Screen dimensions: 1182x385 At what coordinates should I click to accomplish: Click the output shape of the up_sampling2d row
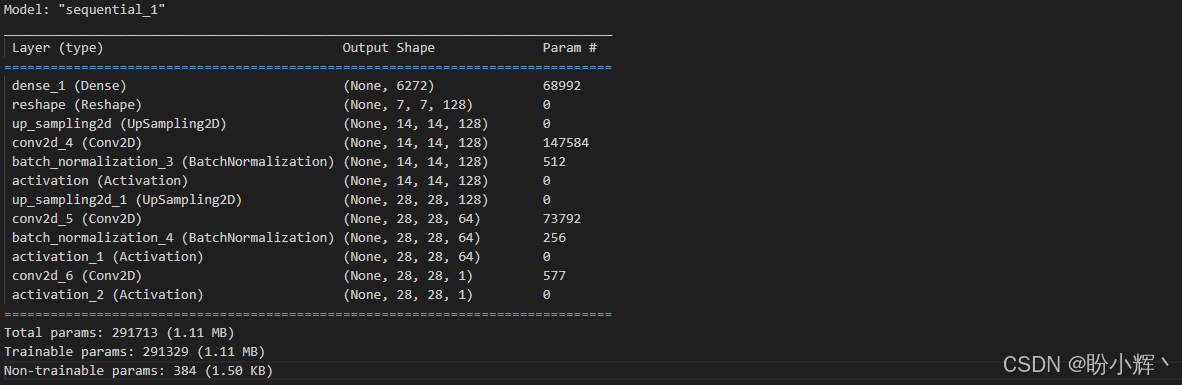click(x=415, y=124)
